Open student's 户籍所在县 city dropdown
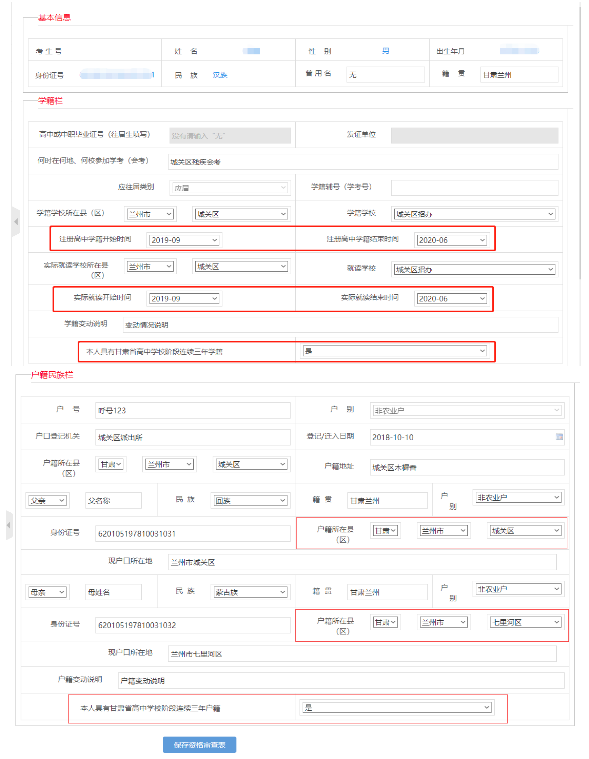 coord(169,464)
